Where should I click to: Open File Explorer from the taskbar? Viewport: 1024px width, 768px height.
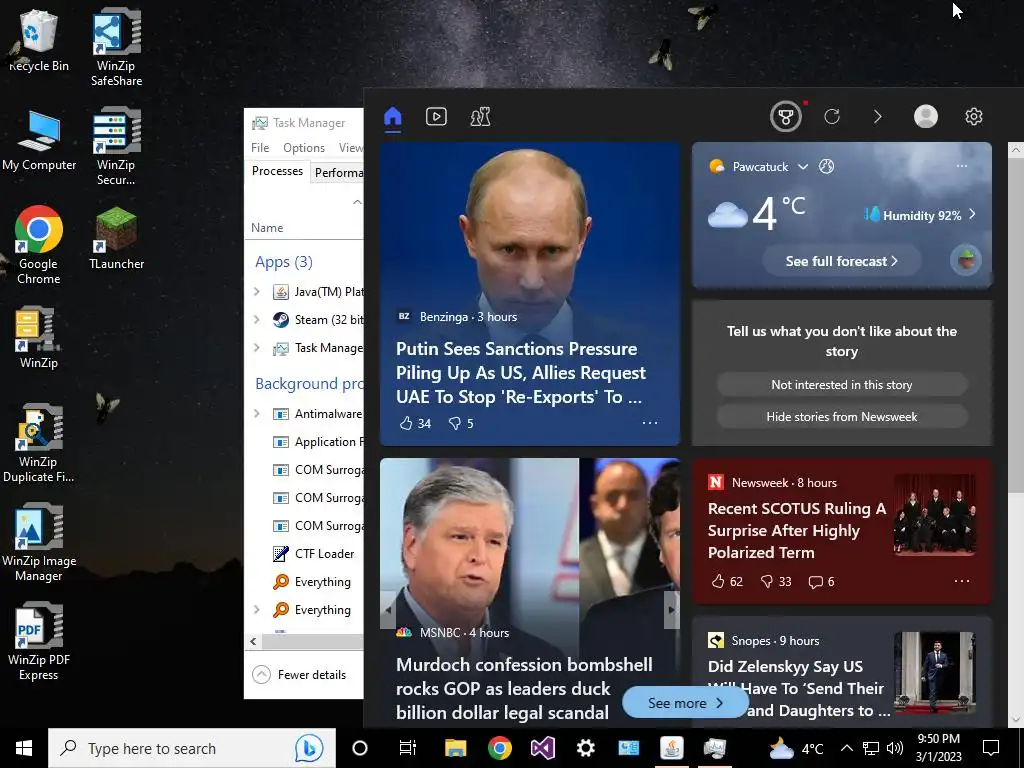(455, 748)
